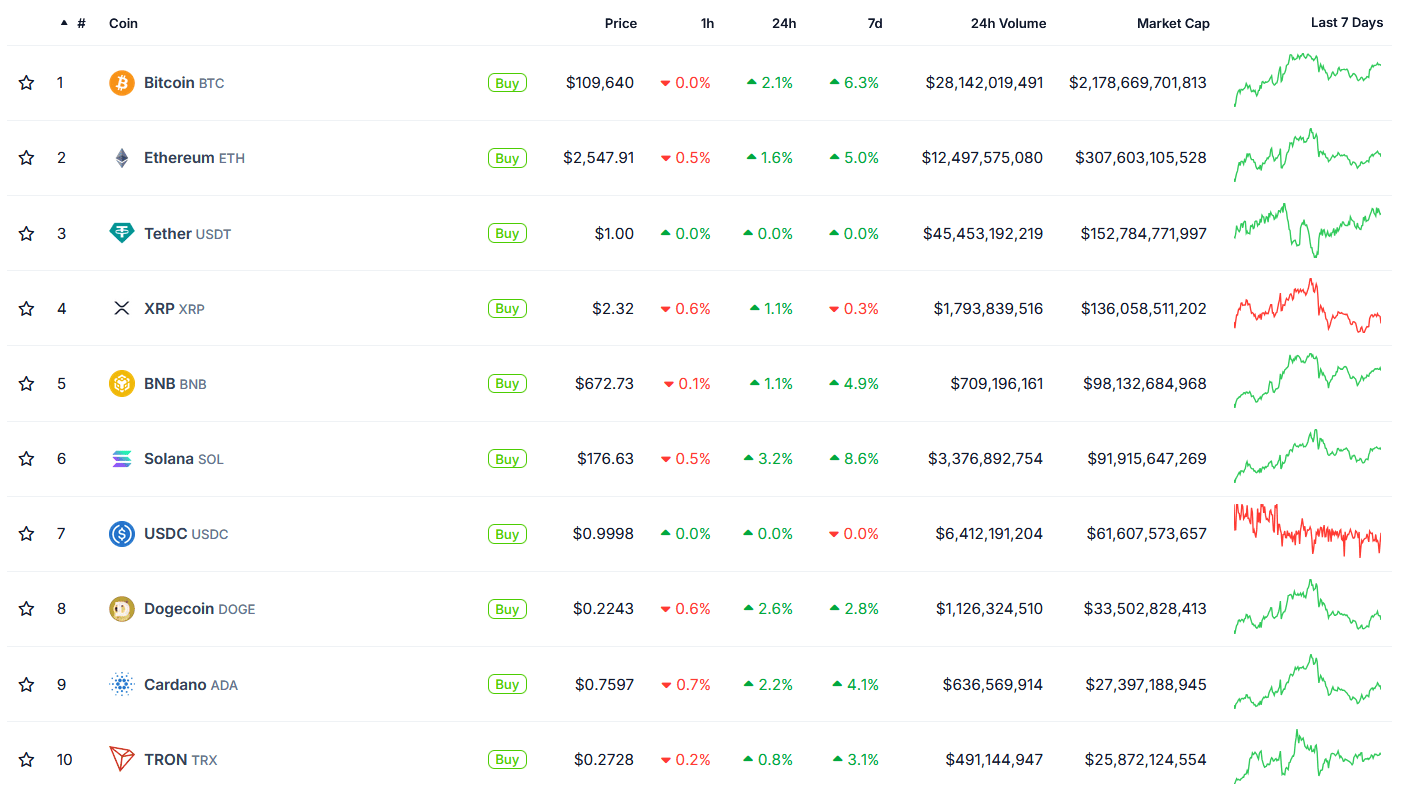Select Ethereum market cap $307,603,105,528

tap(1141, 158)
